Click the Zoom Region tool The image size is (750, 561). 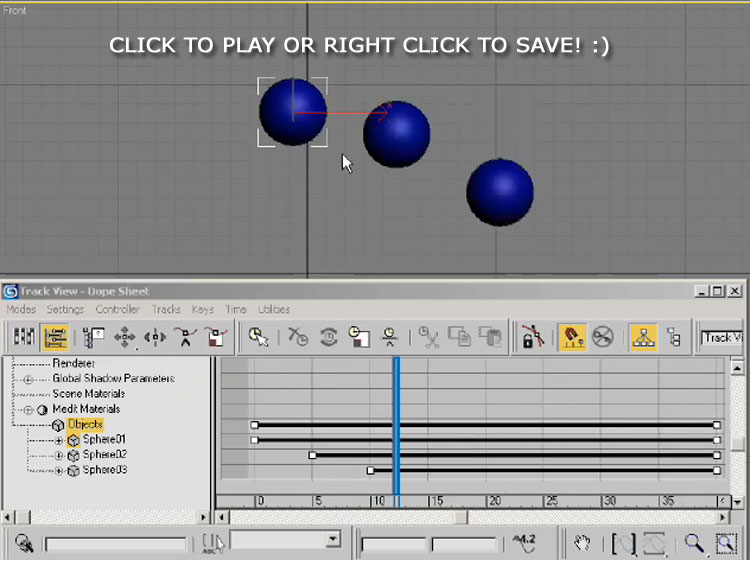(x=725, y=543)
